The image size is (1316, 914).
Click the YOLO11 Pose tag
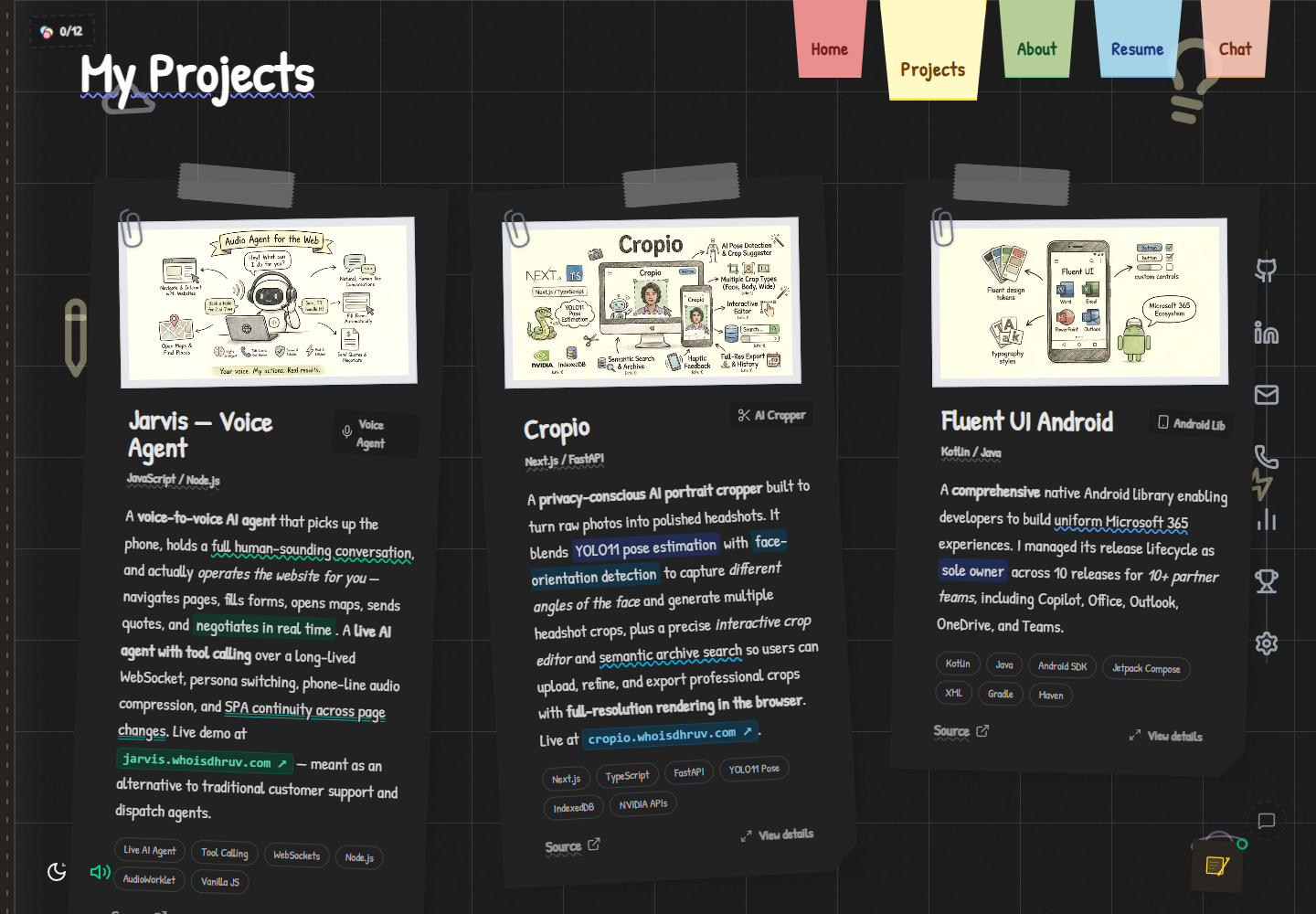(x=754, y=770)
